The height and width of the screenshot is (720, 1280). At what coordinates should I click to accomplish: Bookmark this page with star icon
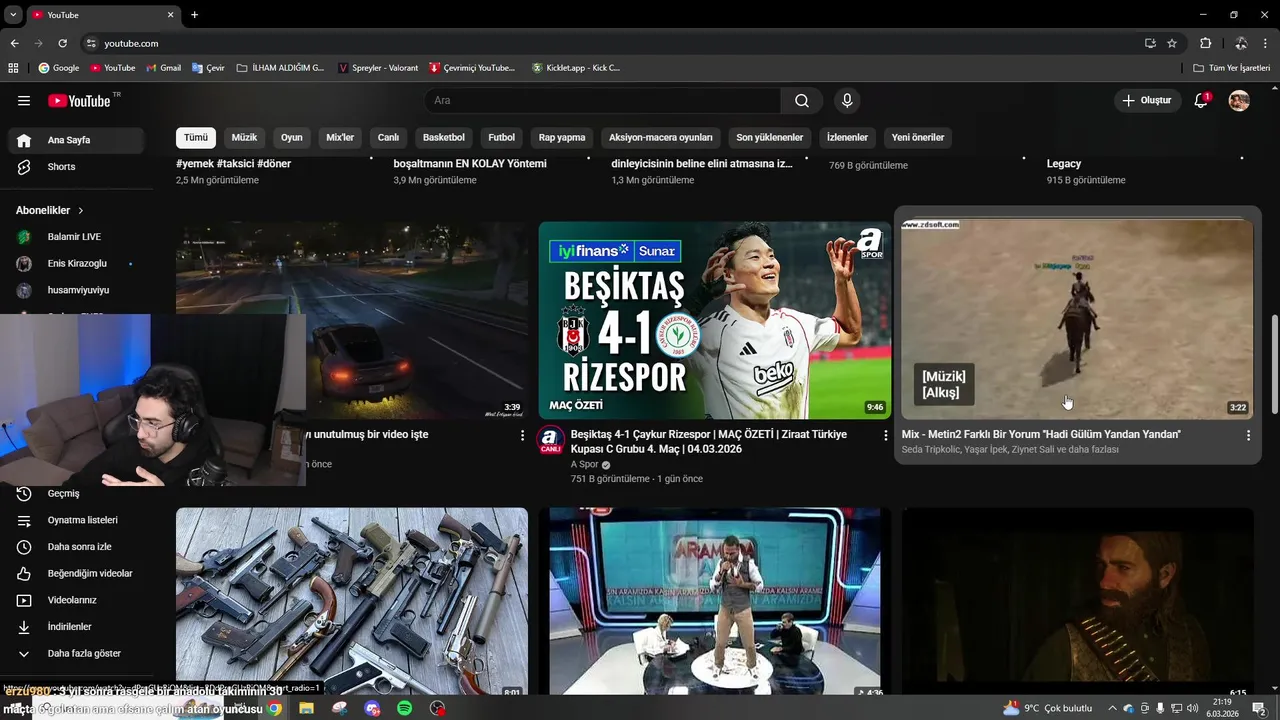[1172, 43]
